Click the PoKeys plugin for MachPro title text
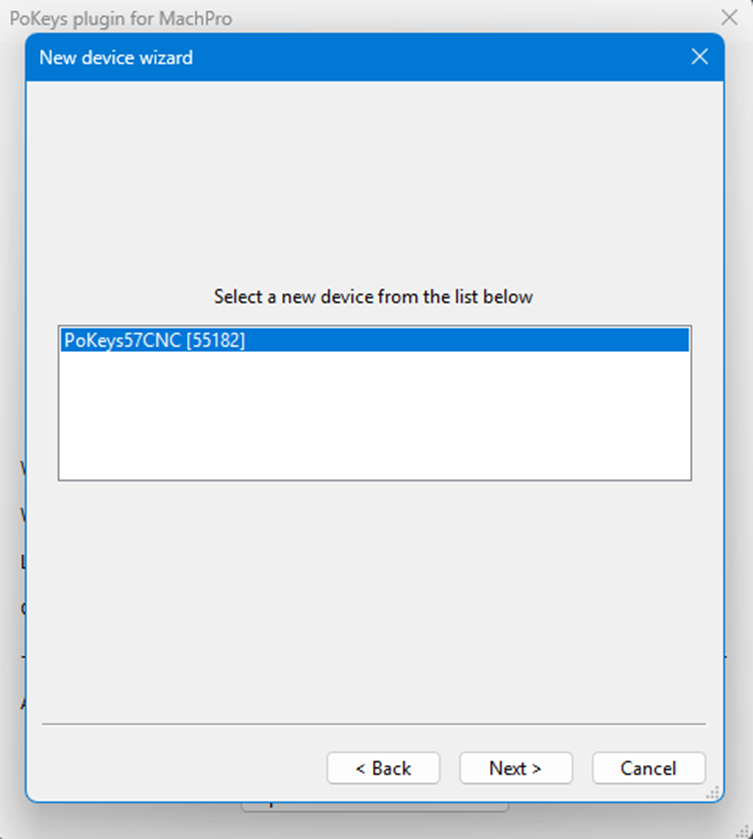The height and width of the screenshot is (839, 753). pyautogui.click(x=121, y=19)
